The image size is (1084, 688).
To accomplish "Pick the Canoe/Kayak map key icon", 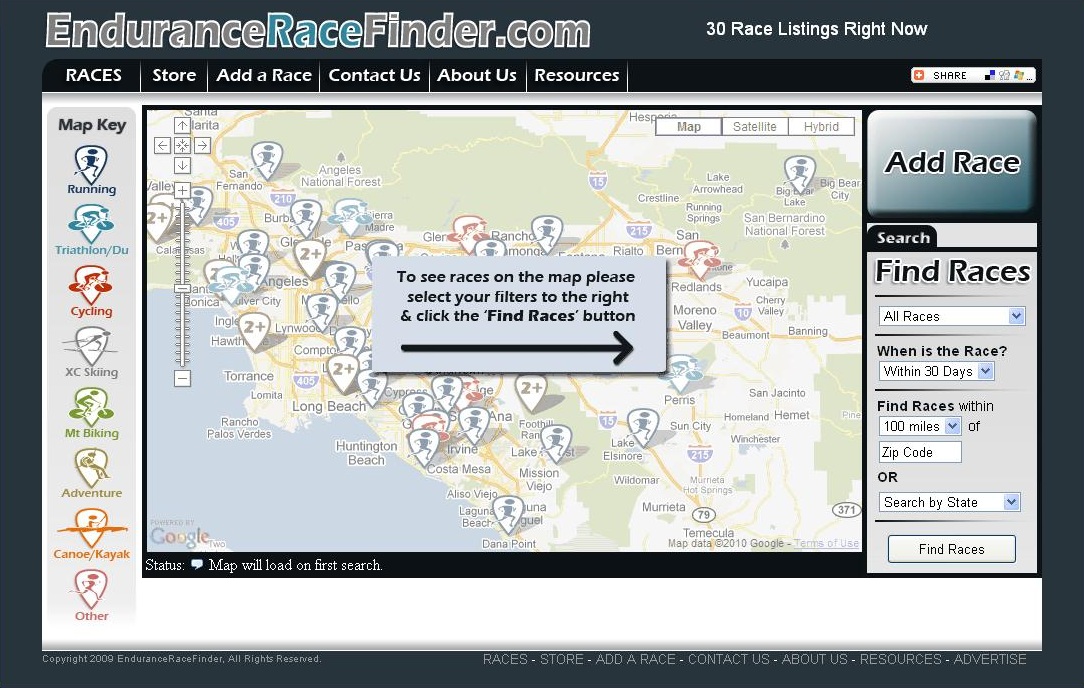I will (x=91, y=528).
